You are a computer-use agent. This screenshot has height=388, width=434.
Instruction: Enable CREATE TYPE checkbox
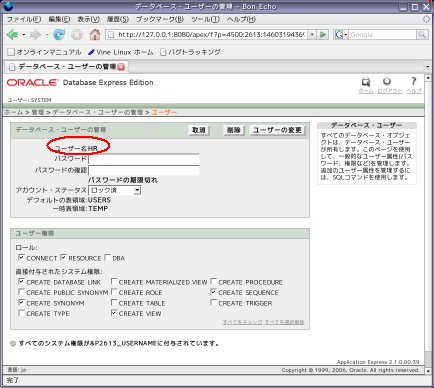pyautogui.click(x=21, y=313)
